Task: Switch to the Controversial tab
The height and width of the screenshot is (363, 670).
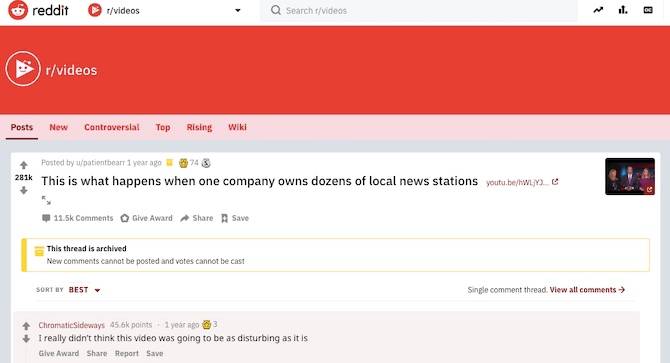Action: [x=112, y=127]
